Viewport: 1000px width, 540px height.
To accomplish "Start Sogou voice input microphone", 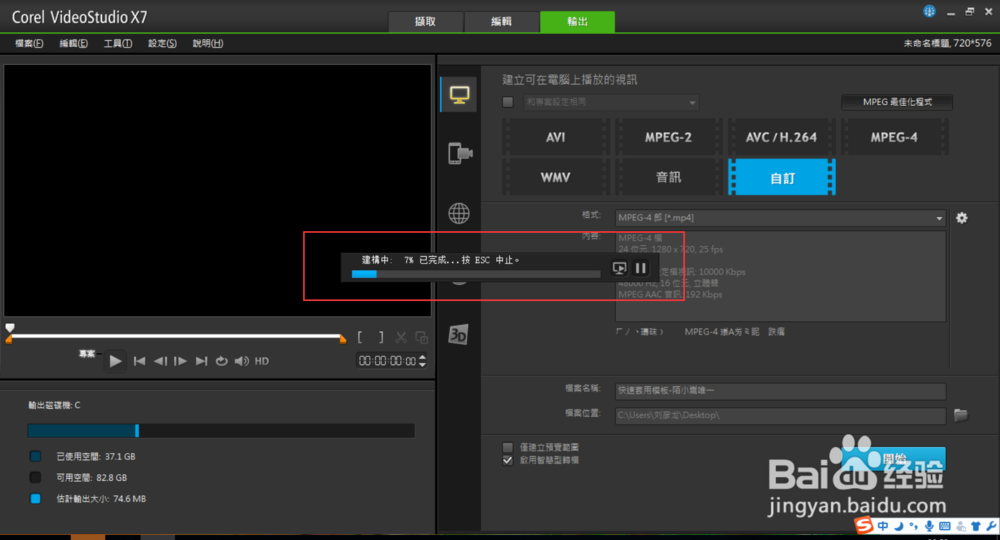I will click(x=929, y=526).
